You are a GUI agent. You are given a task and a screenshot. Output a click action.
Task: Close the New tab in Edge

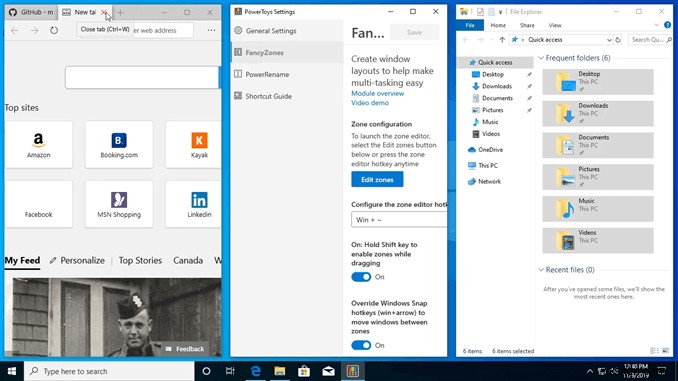104,13
